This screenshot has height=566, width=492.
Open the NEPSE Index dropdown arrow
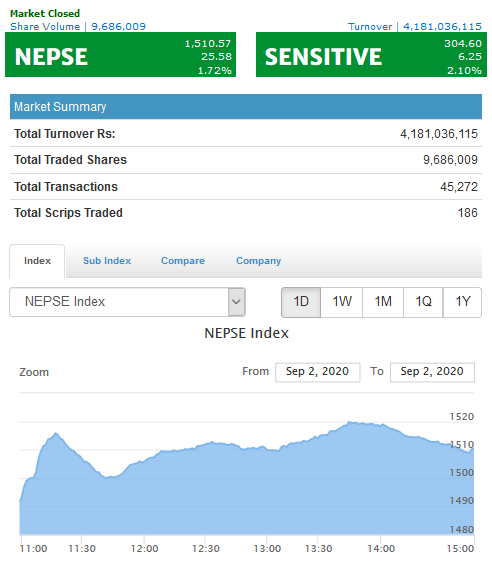coord(236,302)
